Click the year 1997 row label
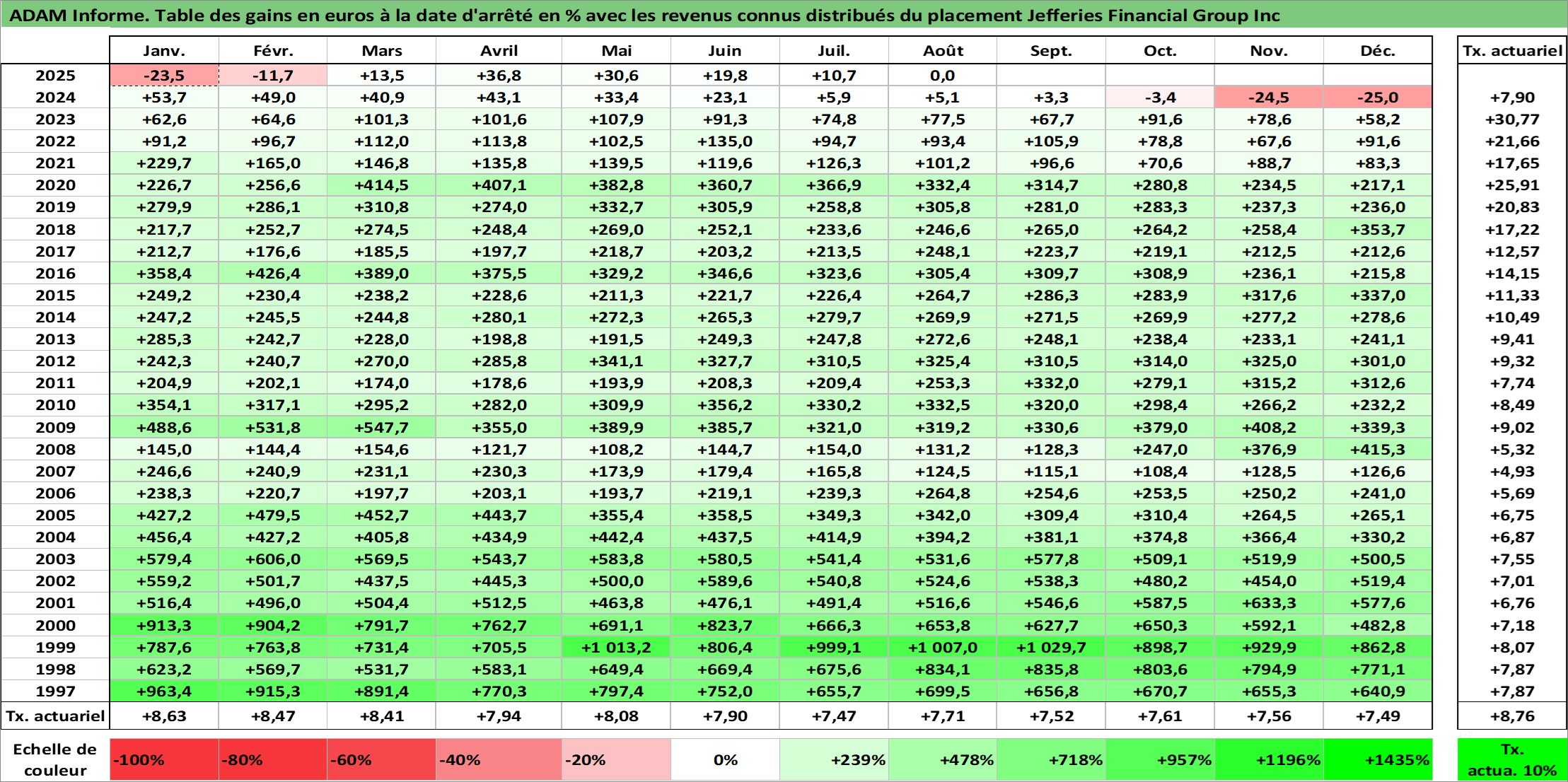This screenshot has width=1568, height=782. 55,691
